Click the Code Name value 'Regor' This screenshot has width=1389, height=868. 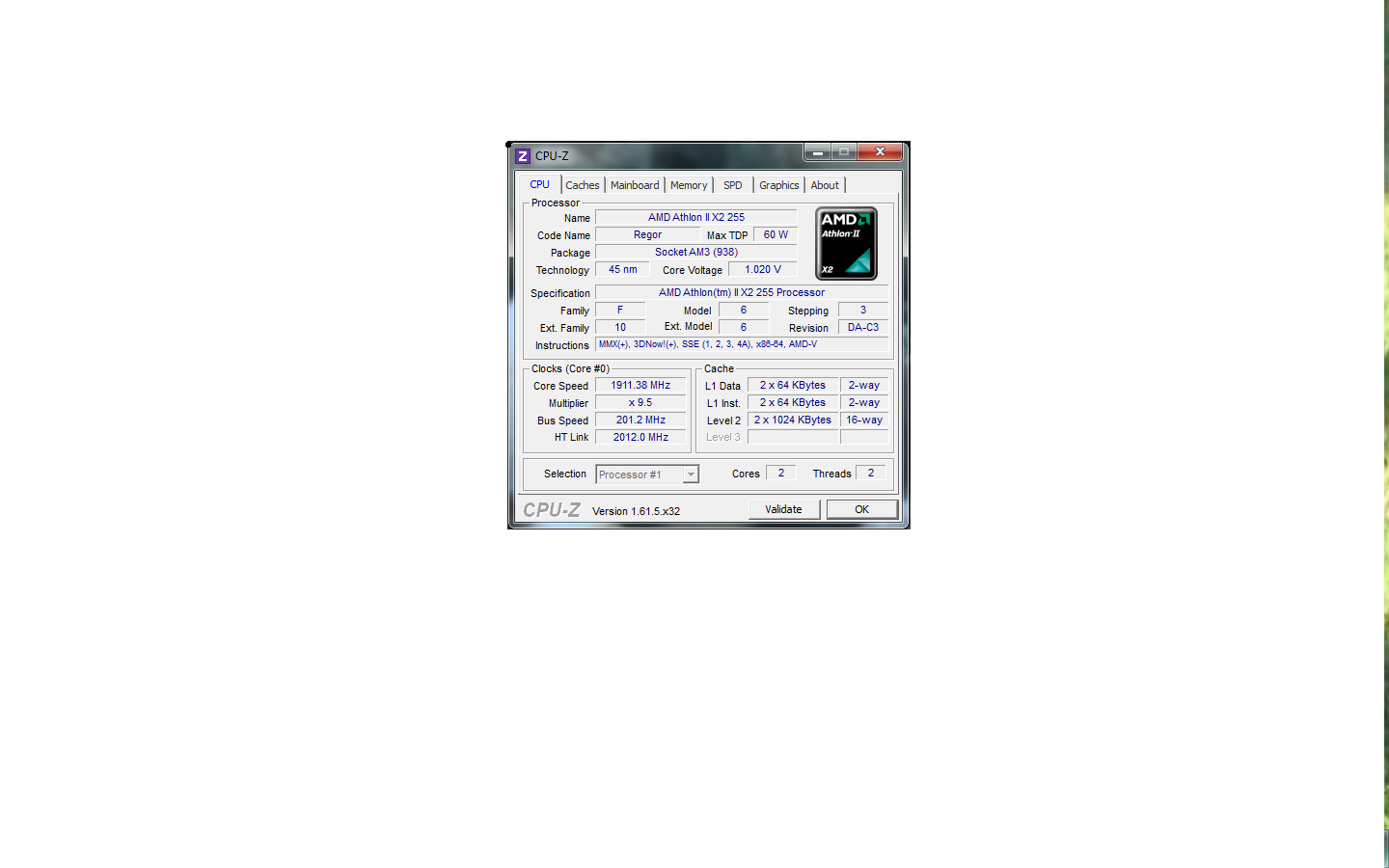click(648, 234)
